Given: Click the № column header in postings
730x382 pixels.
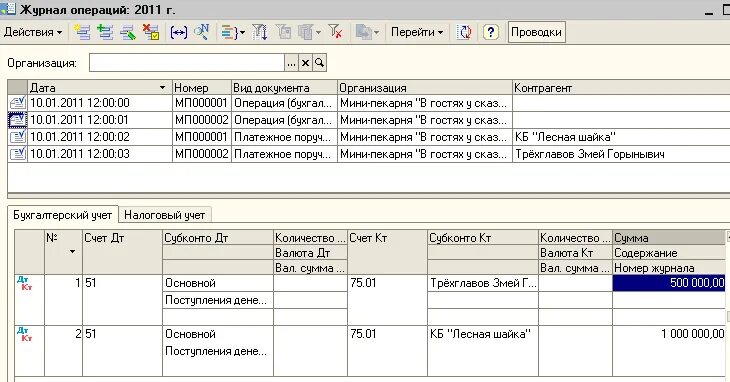Looking at the screenshot, I should coord(63,251).
